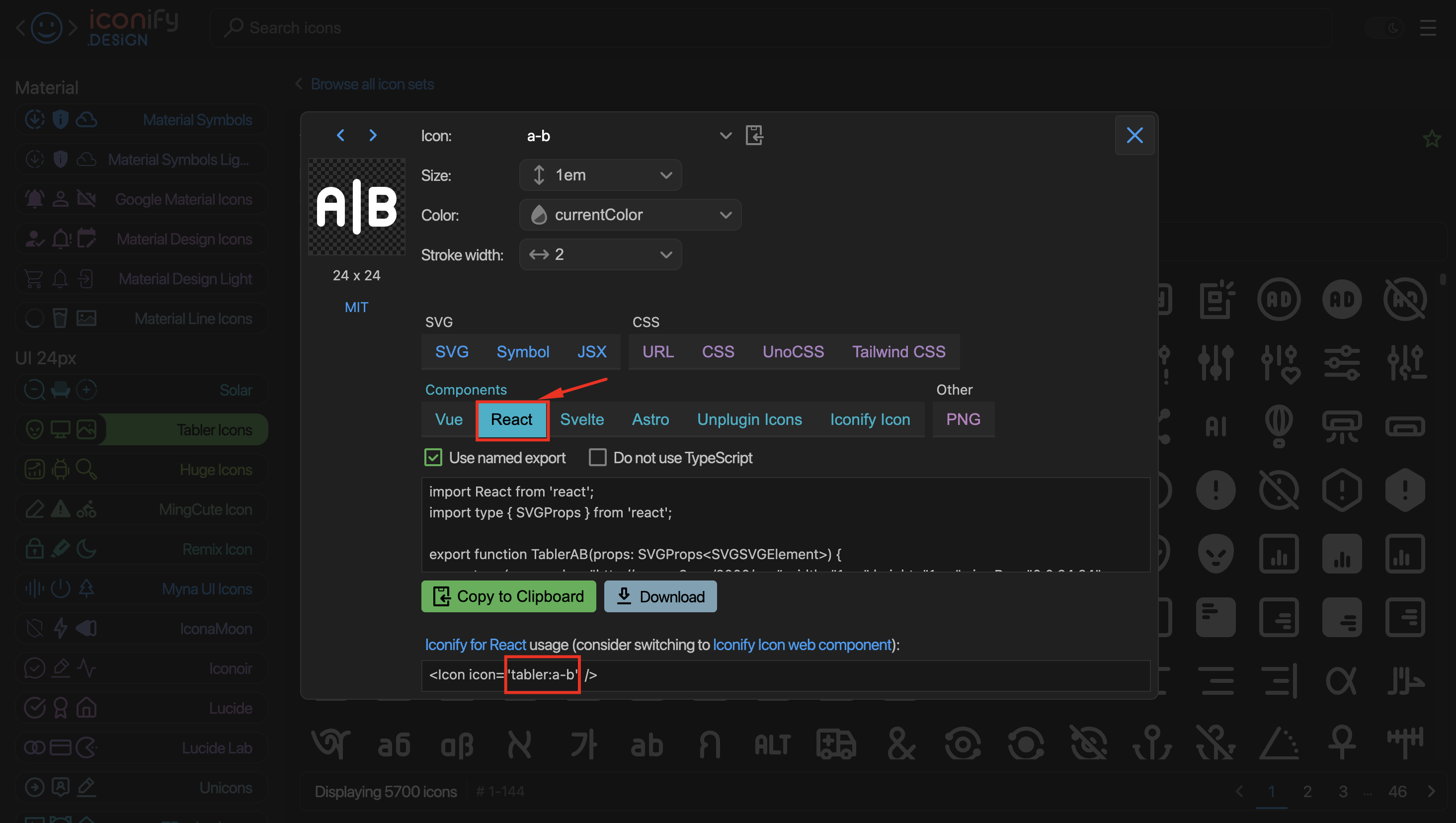
Task: Select the Tailwind CSS tab
Action: click(x=898, y=351)
